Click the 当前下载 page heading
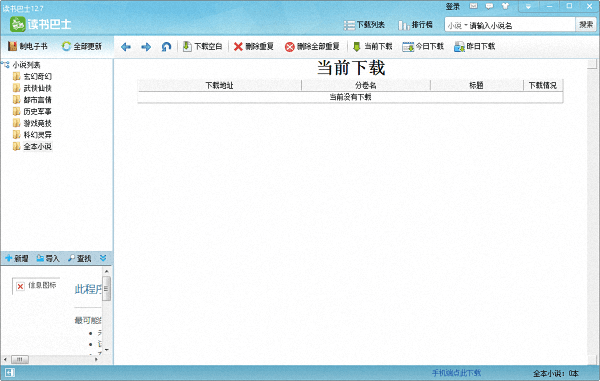The width and height of the screenshot is (600, 381). tap(351, 68)
